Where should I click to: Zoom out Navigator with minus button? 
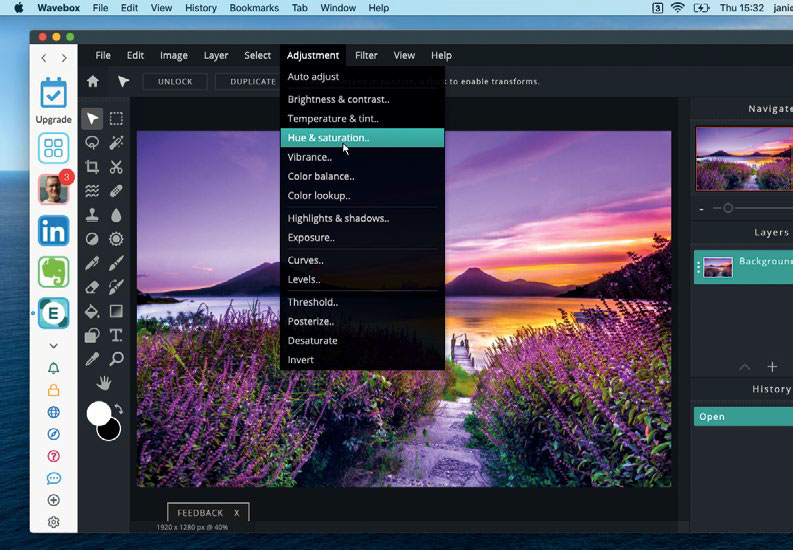(701, 208)
